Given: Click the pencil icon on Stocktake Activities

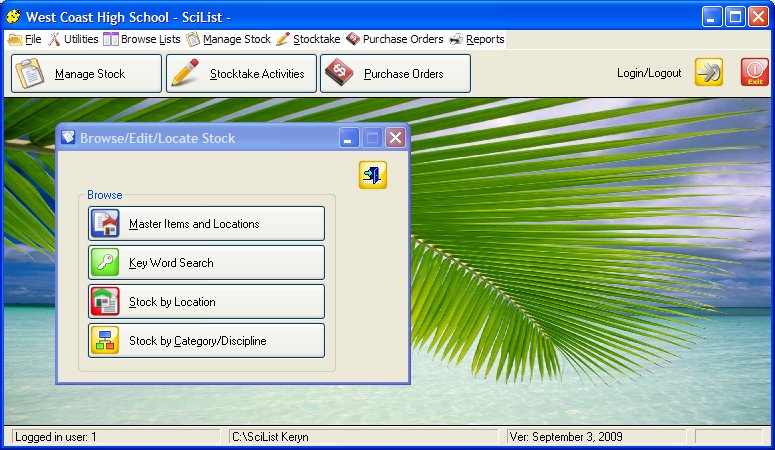Looking at the screenshot, I should point(186,73).
